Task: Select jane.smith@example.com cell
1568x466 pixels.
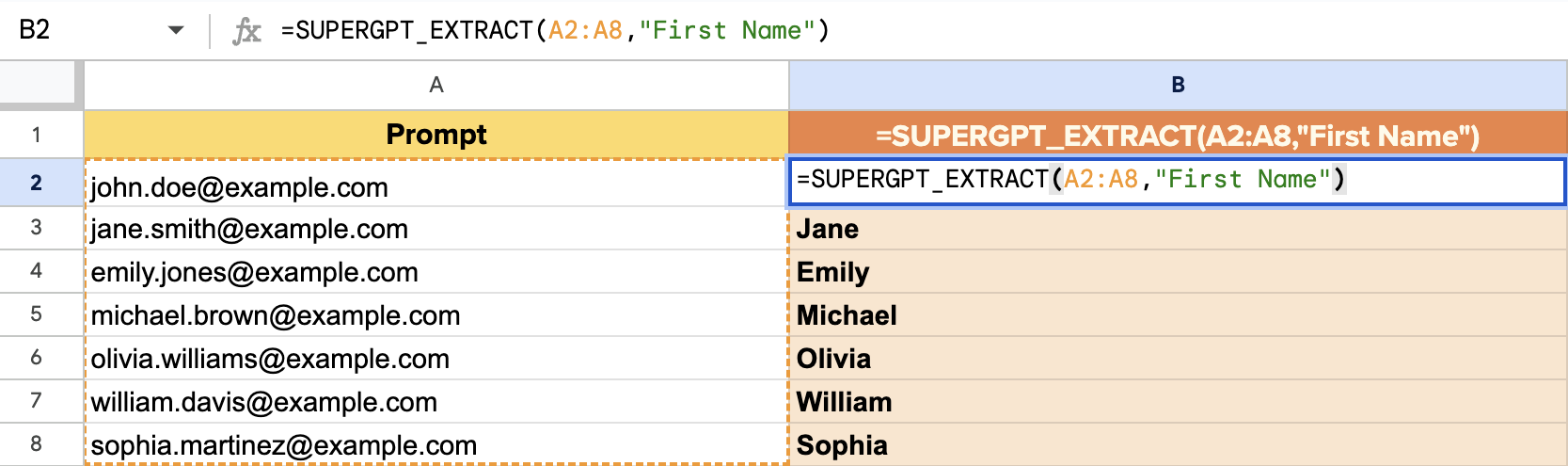Action: 436,229
